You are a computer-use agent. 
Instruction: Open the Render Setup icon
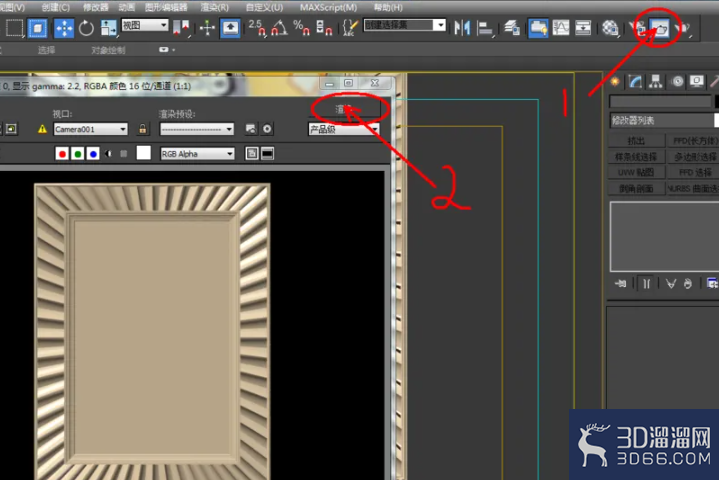point(638,28)
